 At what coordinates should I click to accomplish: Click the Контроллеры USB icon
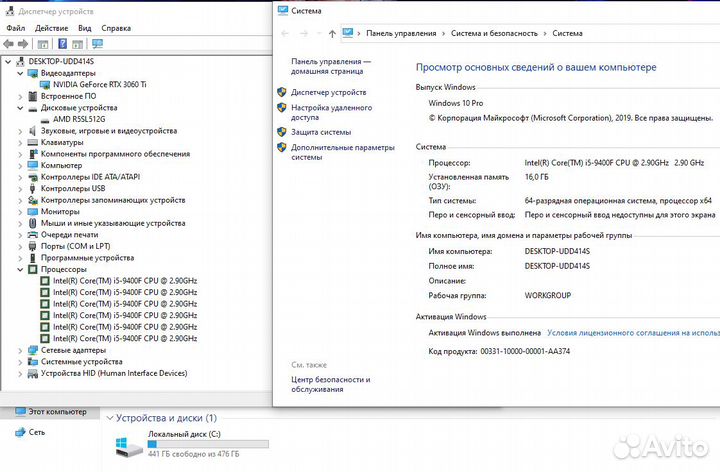click(x=33, y=188)
